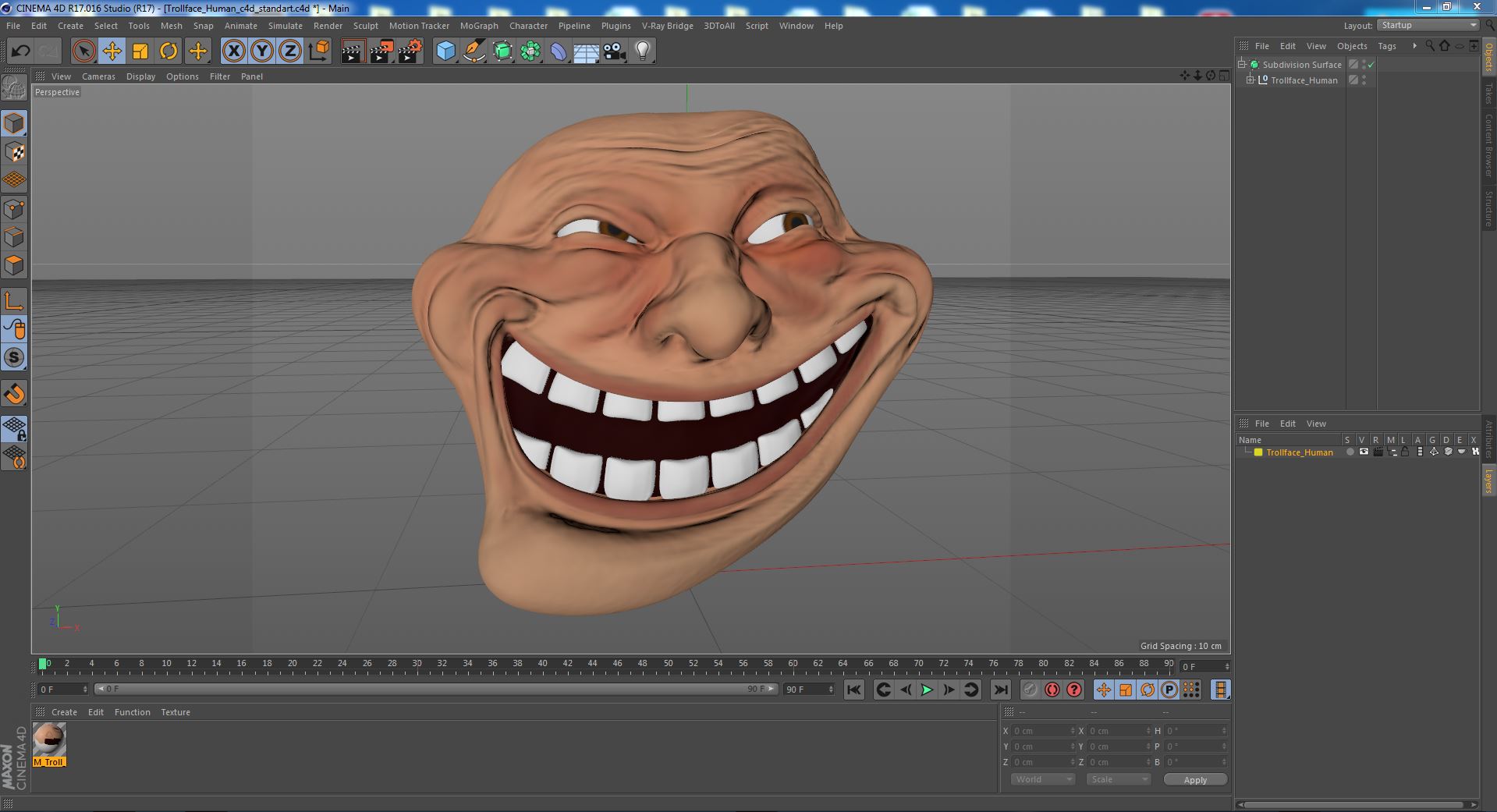Click the Undo arrow icon

(x=20, y=51)
